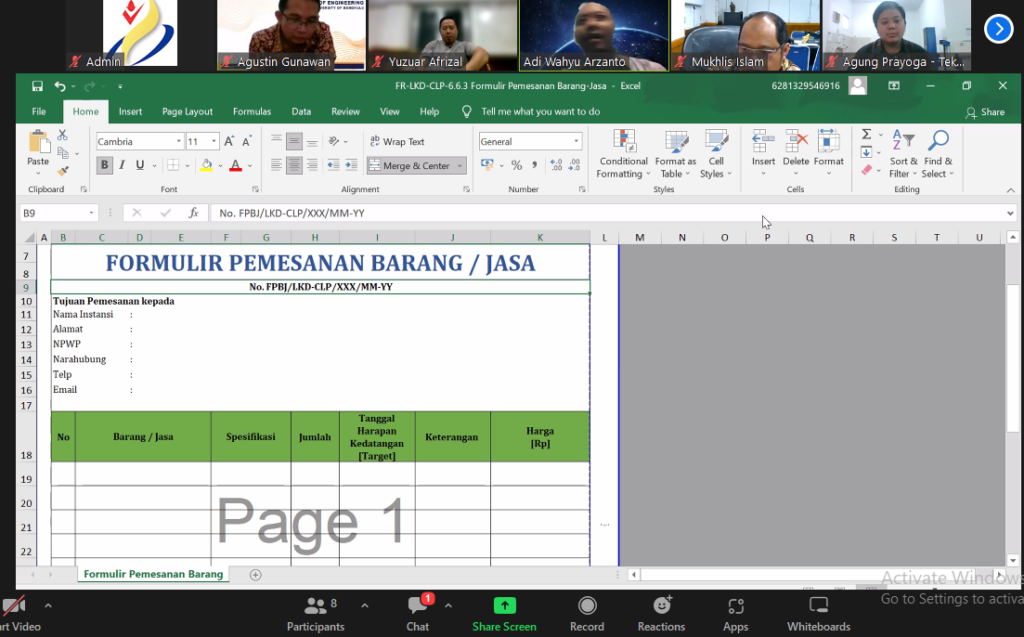The height and width of the screenshot is (637, 1024).
Task: Switch to the Review tab
Action: click(x=345, y=112)
